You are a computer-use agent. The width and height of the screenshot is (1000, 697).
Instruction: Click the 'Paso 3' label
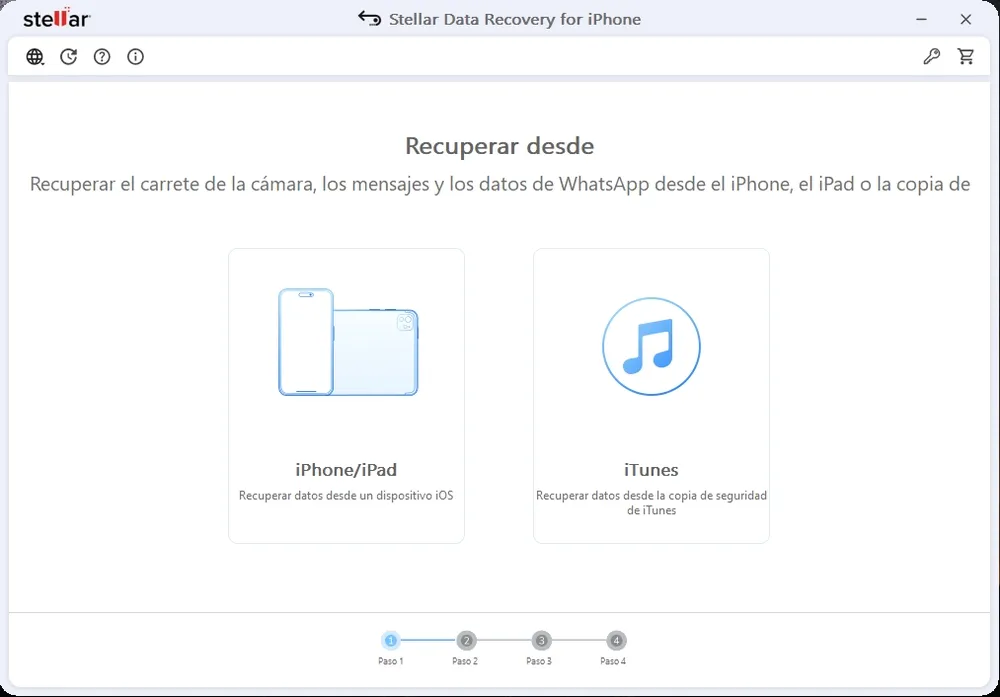coord(539,661)
